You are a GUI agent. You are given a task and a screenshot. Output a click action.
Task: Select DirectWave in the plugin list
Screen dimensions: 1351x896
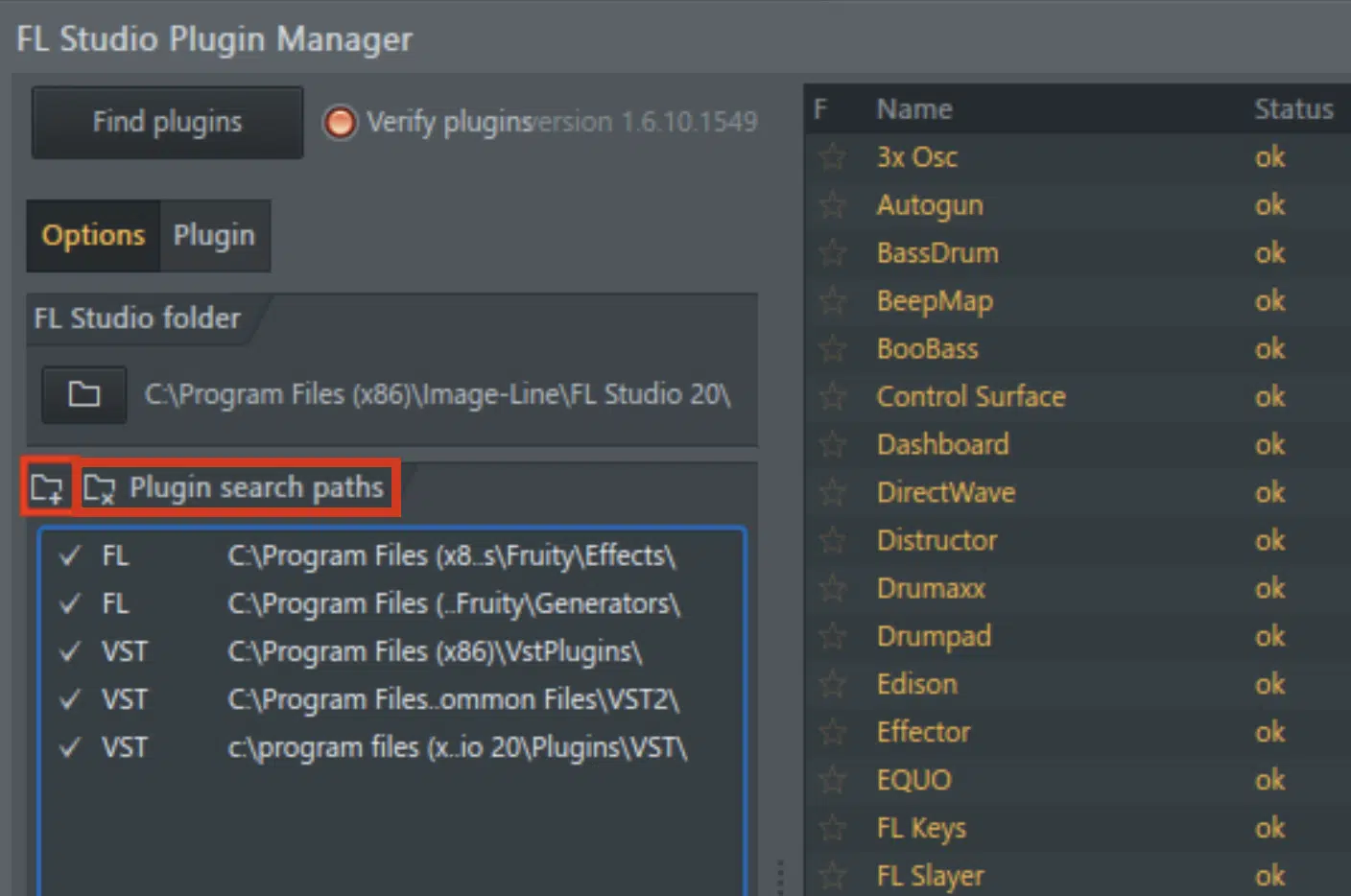click(x=946, y=492)
